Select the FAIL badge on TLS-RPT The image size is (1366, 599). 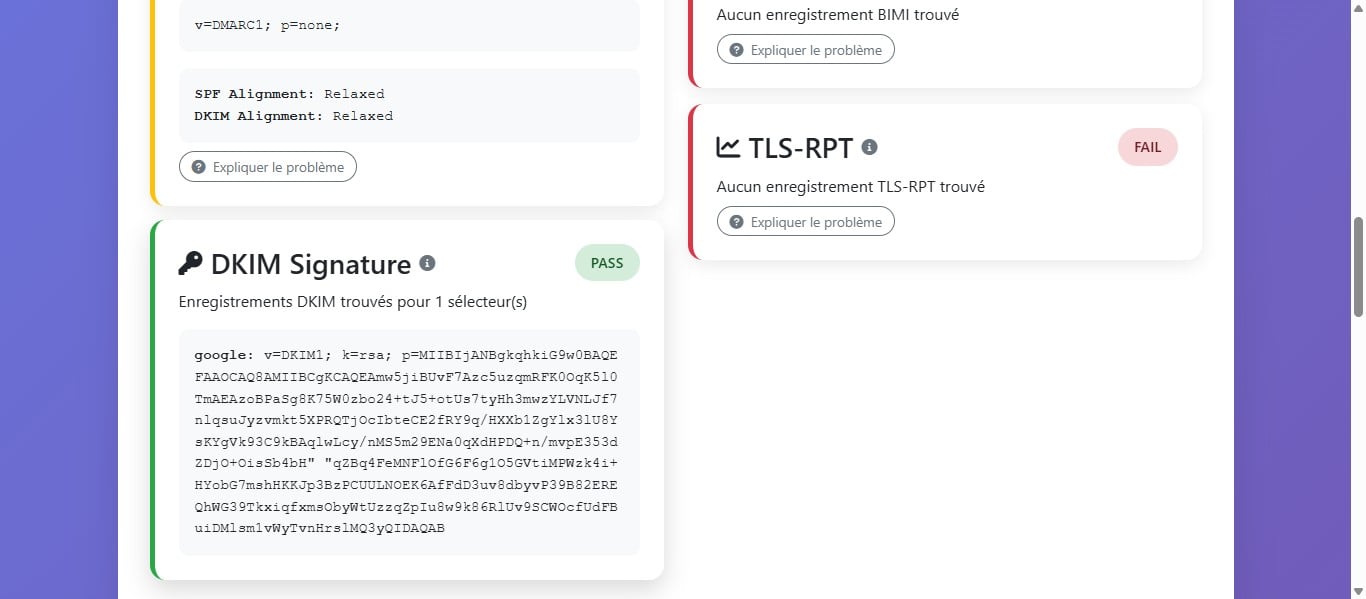[1147, 146]
